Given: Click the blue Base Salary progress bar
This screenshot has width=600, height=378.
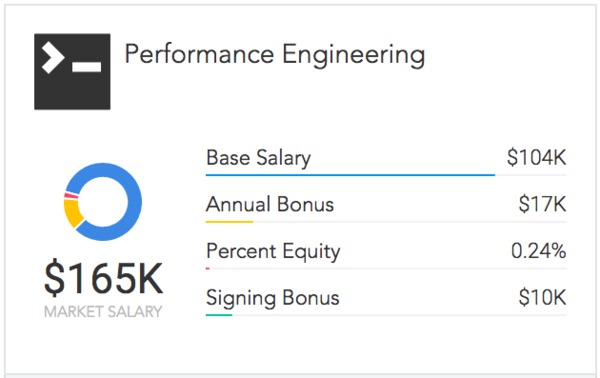Looking at the screenshot, I should 350,175.
